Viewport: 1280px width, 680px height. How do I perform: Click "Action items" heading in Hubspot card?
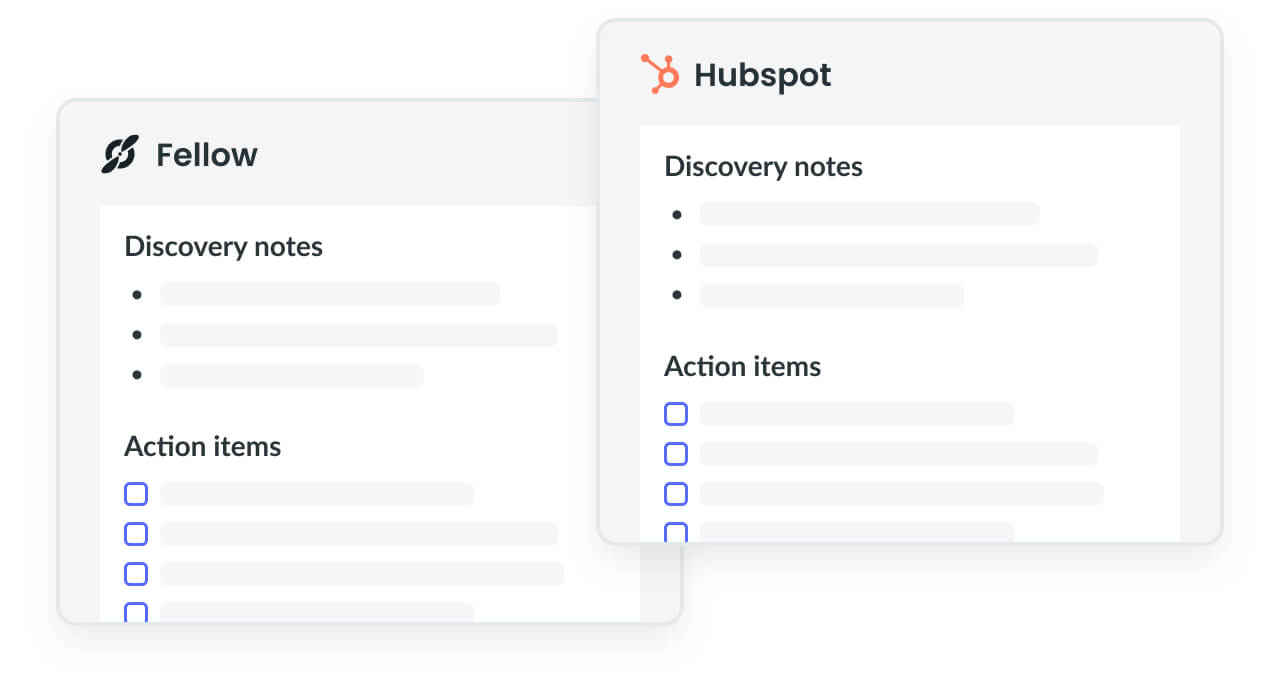click(742, 366)
